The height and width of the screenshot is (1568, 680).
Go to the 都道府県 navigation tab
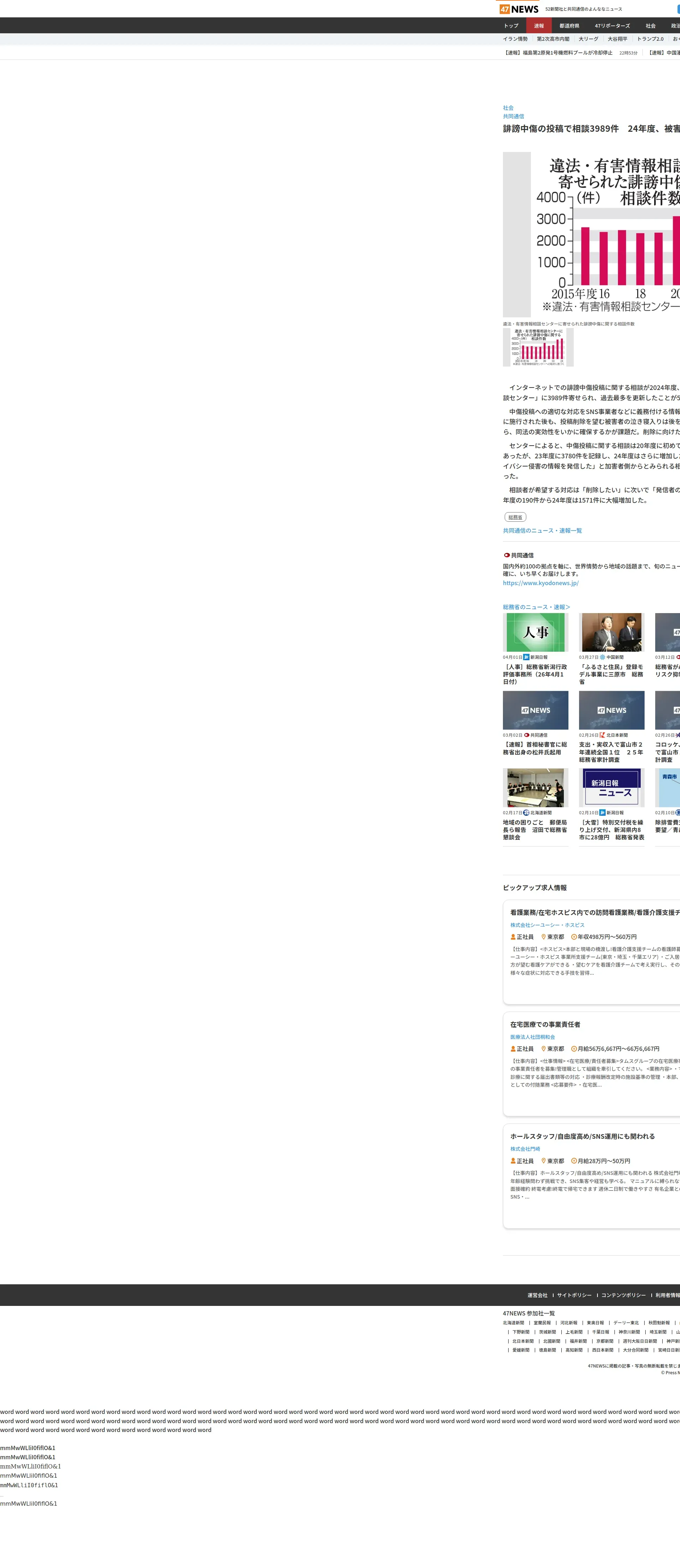click(x=569, y=26)
